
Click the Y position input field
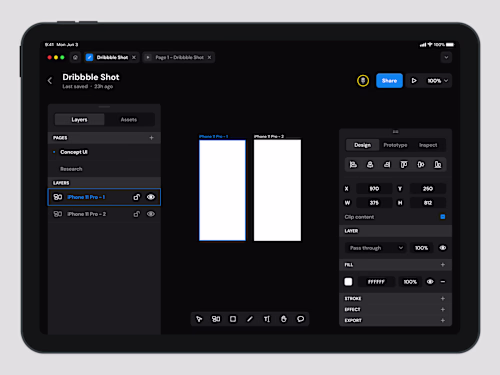[x=428, y=189]
